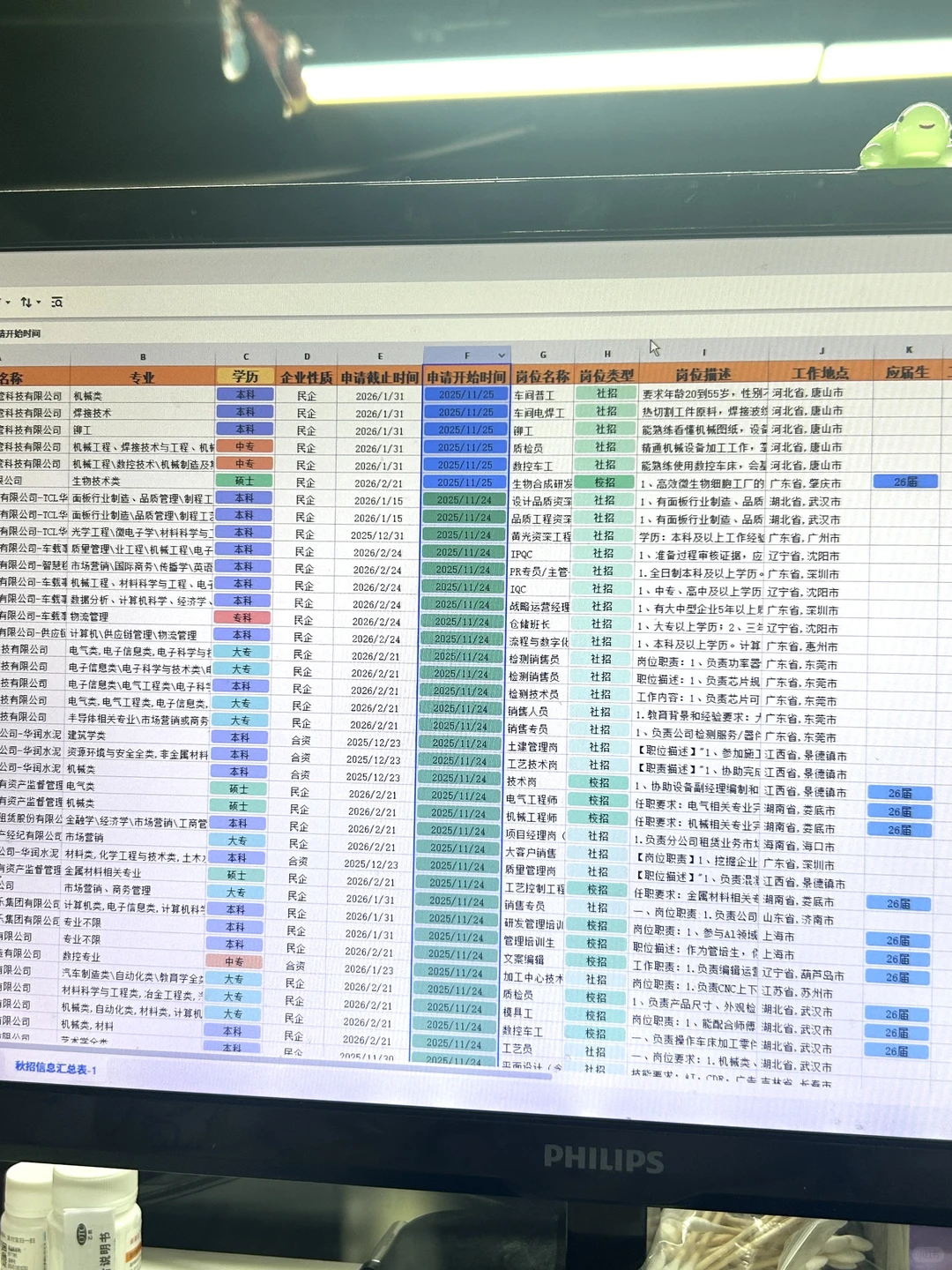Image resolution: width=952 pixels, height=1270 pixels.
Task: Click the 申请截止时间 header cell
Action: (380, 377)
